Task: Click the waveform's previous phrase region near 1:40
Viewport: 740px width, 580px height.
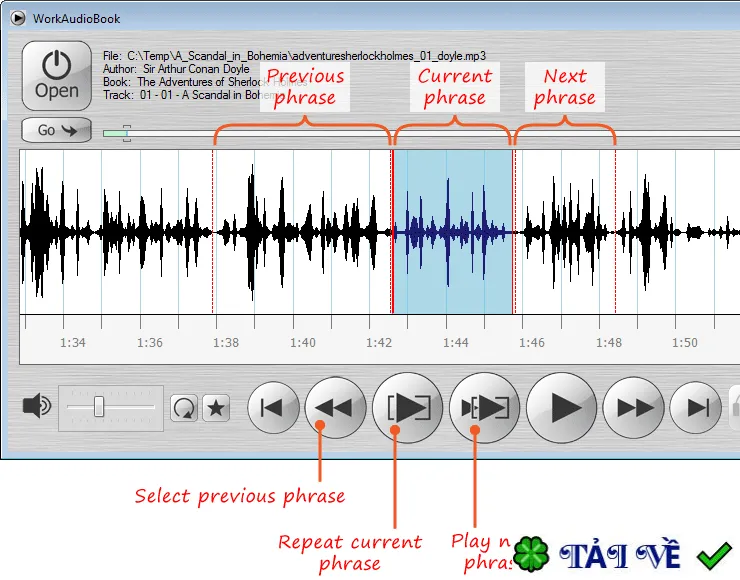Action: tap(302, 231)
